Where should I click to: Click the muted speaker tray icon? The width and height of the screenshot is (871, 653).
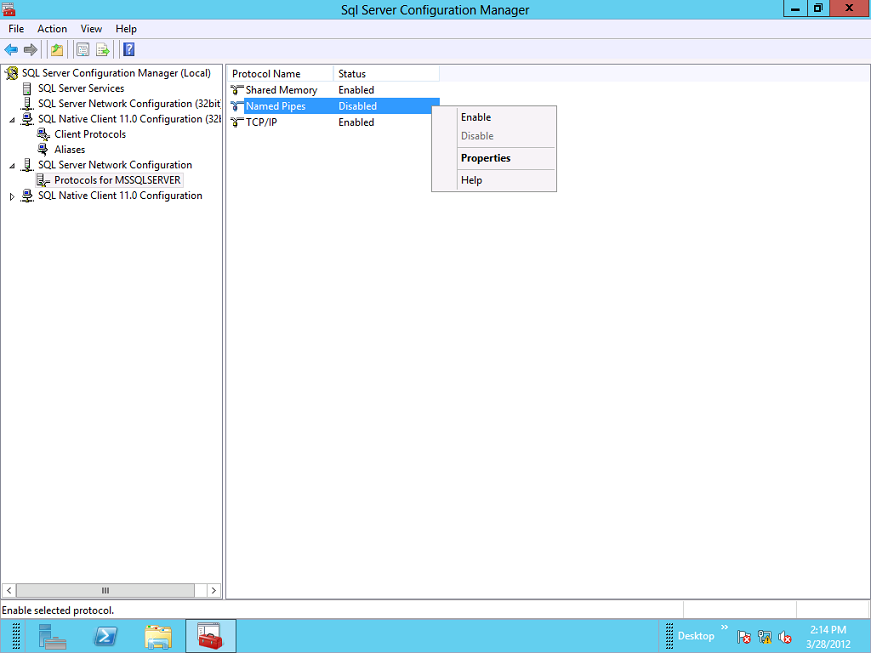coord(785,637)
